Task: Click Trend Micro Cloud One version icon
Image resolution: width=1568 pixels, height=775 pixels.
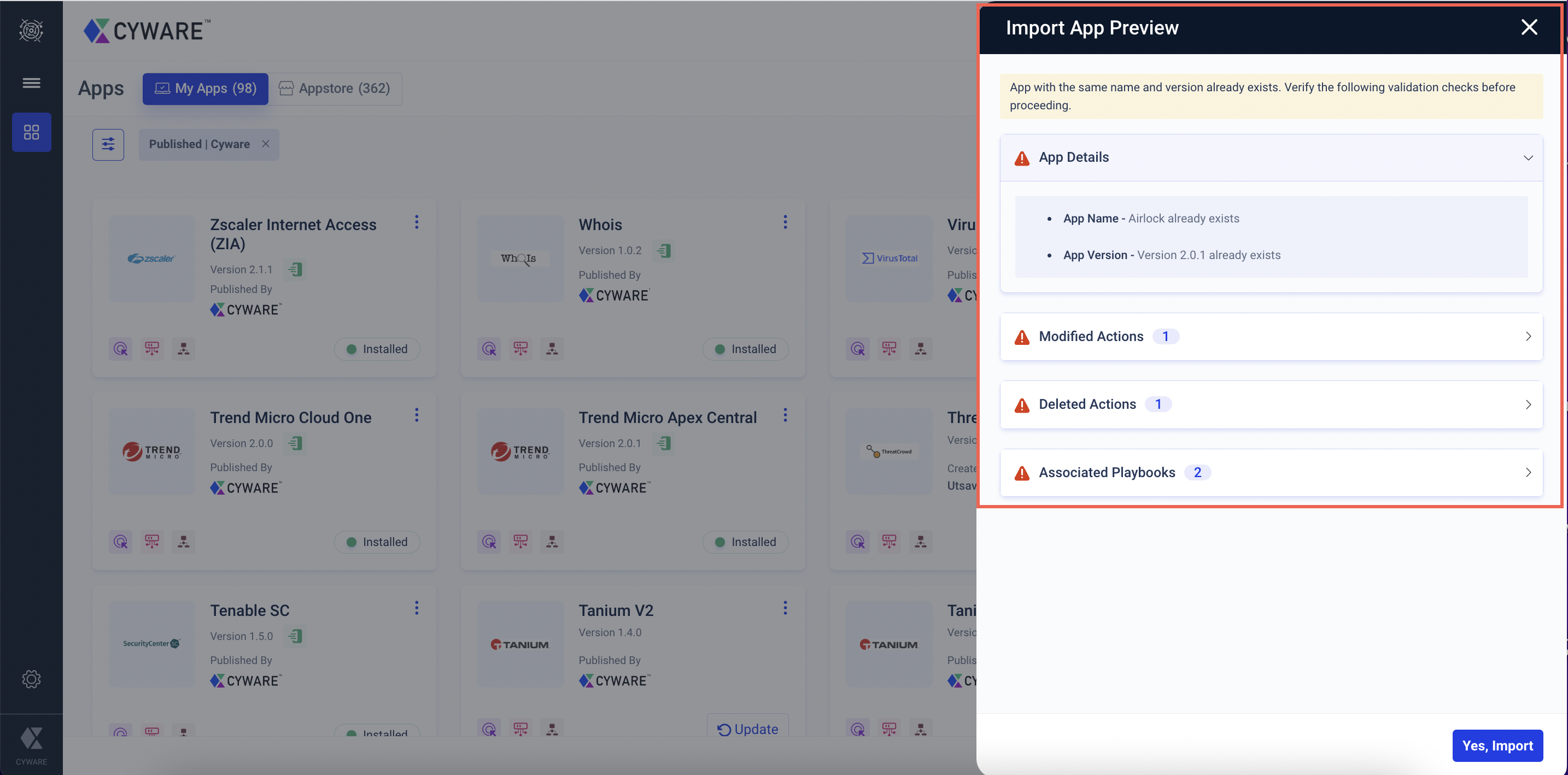Action: pos(296,443)
